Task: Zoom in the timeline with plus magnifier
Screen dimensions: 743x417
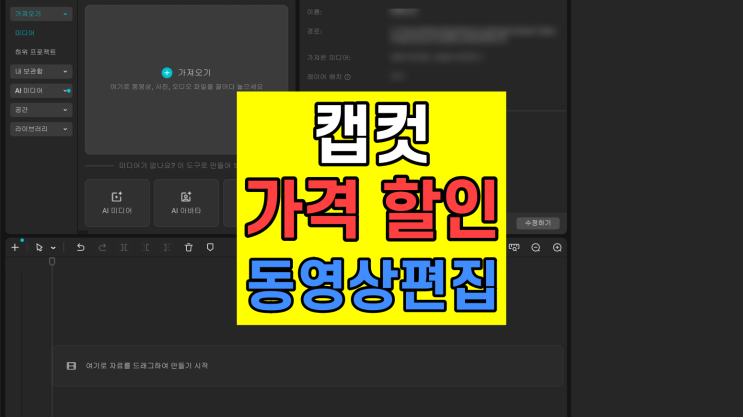Action: point(557,247)
